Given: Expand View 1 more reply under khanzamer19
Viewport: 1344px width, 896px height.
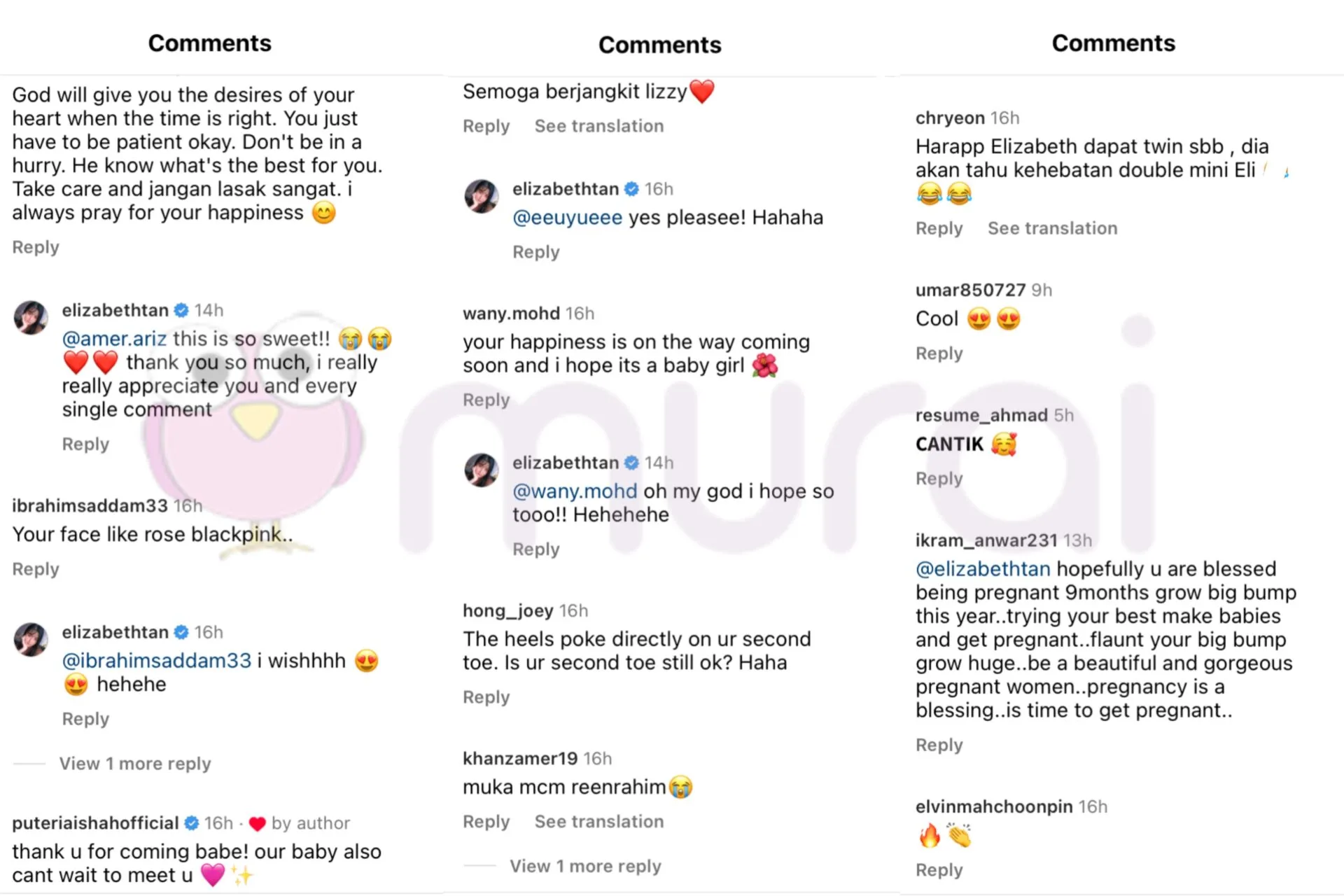Looking at the screenshot, I should (585, 867).
